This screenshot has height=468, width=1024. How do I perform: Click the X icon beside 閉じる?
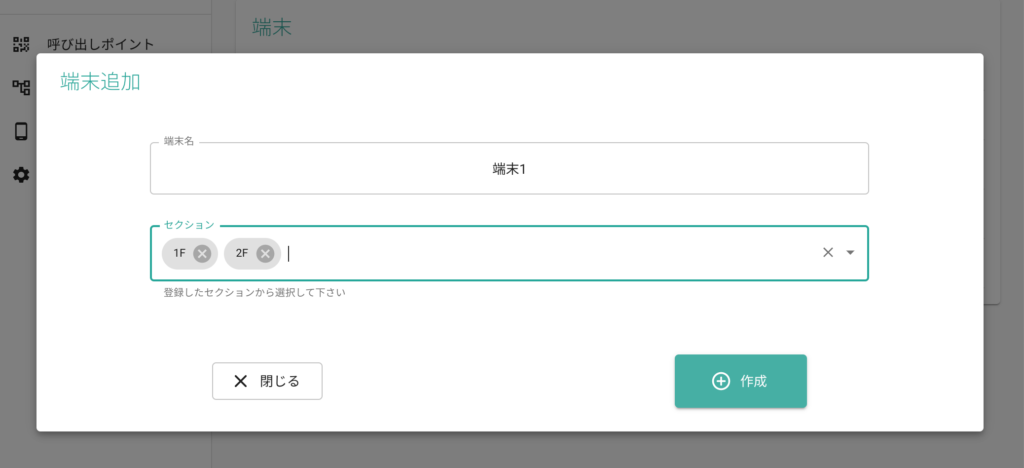(x=240, y=381)
